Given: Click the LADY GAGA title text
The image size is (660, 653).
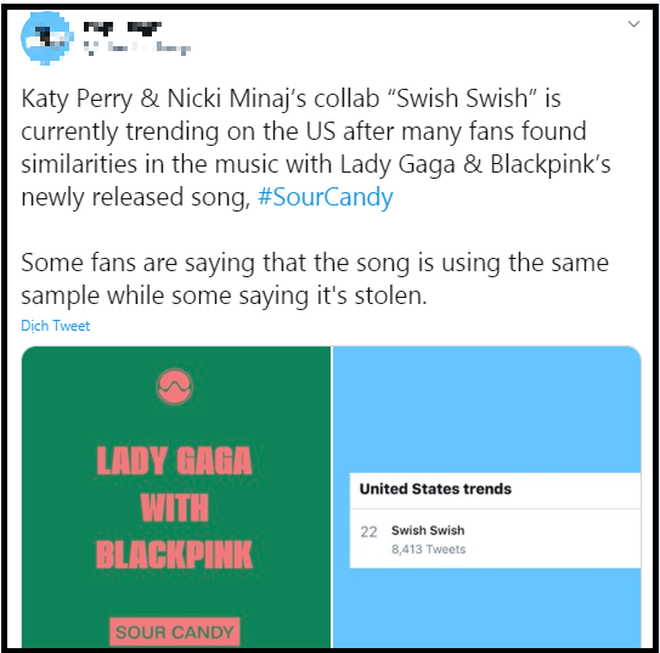Looking at the screenshot, I should point(174,461).
